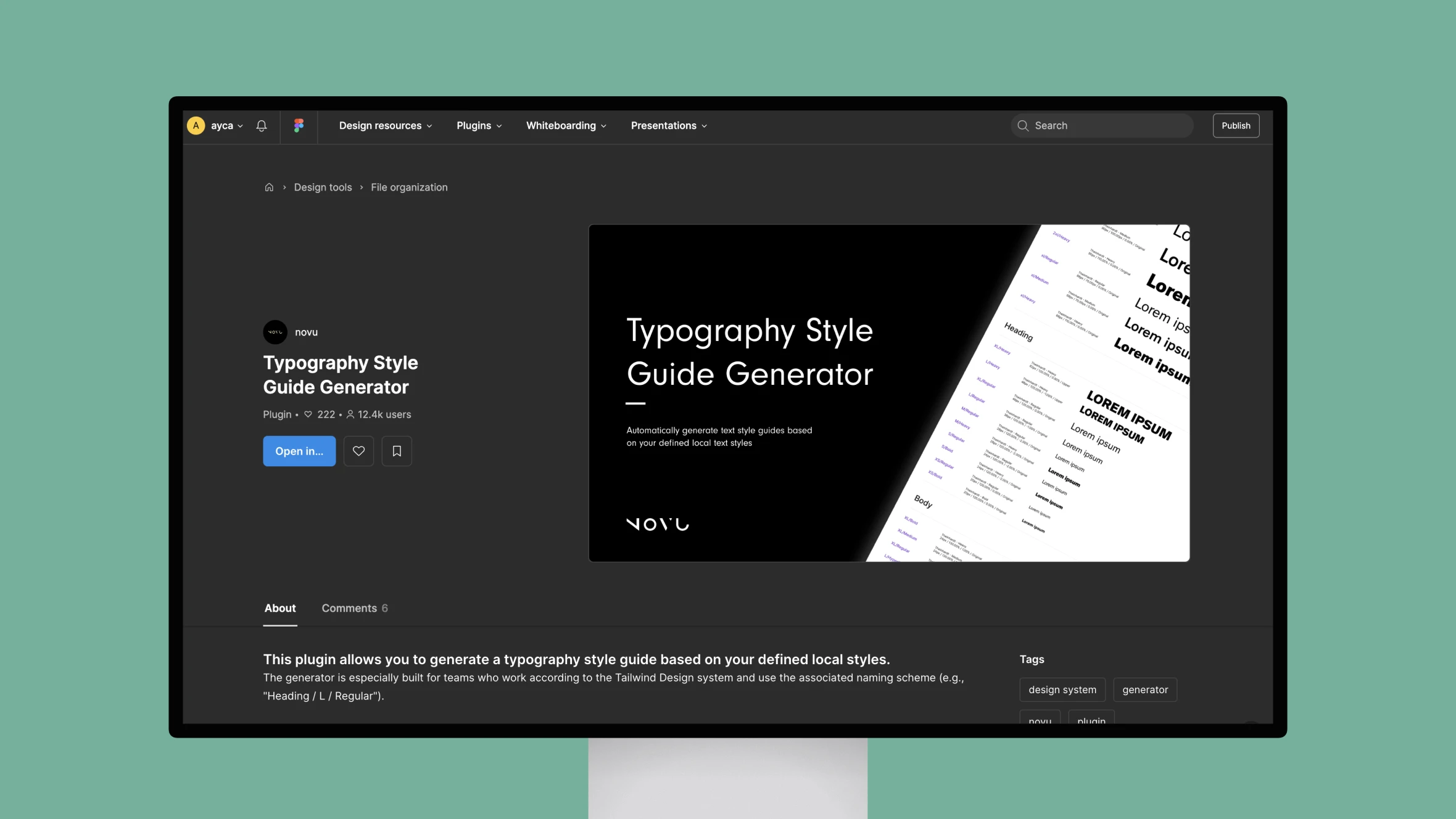Click the design system tag
The height and width of the screenshot is (819, 1456).
(x=1062, y=689)
